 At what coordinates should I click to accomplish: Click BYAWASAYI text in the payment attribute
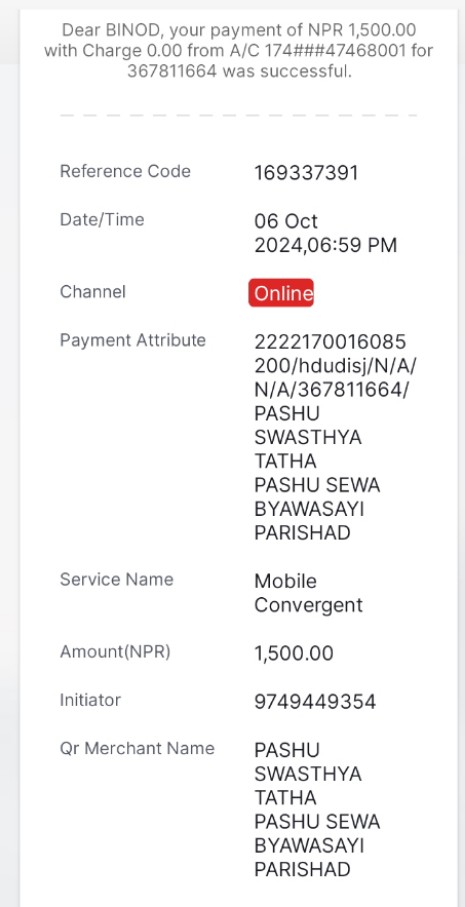pyautogui.click(x=309, y=509)
